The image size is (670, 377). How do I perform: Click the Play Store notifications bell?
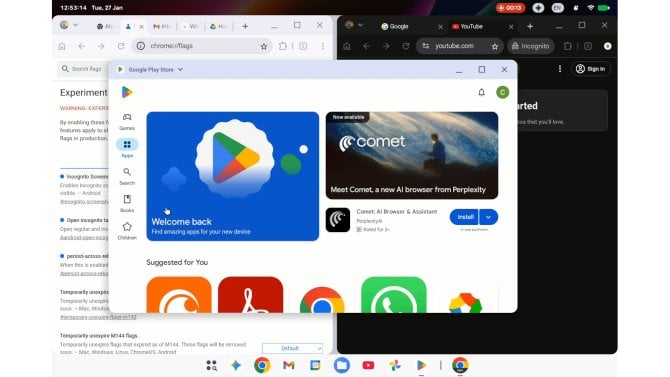(x=481, y=92)
